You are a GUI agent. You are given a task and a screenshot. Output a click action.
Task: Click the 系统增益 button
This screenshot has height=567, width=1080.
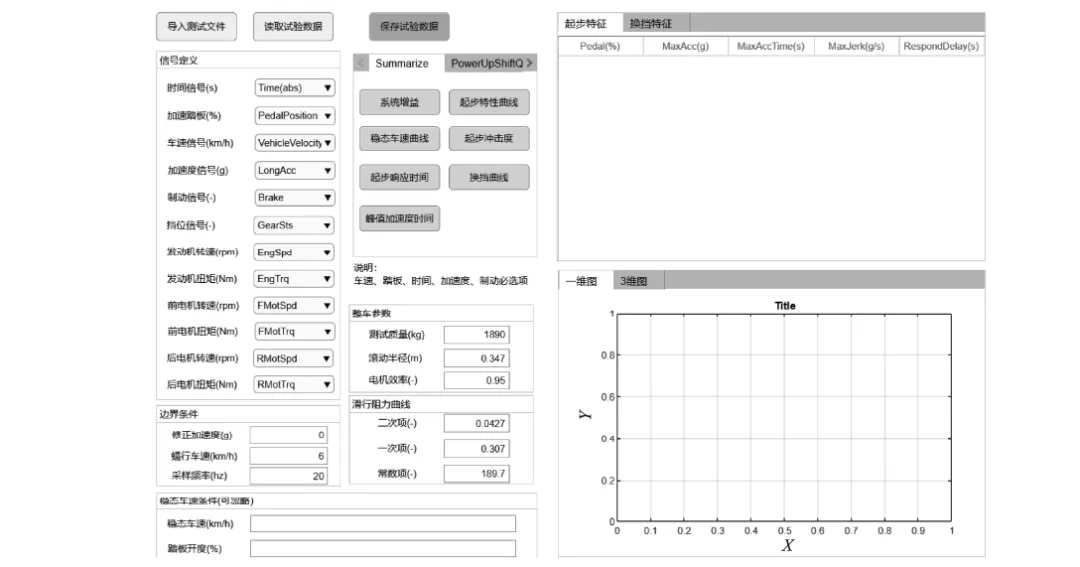click(x=399, y=102)
